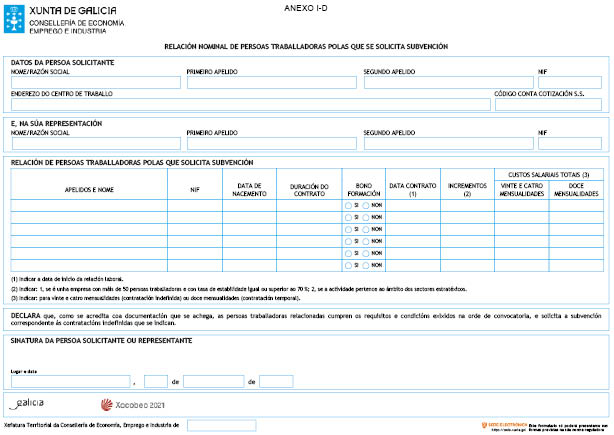Click Código Conta Cotización S.S. field
This screenshot has width=614, height=435.
tap(548, 104)
